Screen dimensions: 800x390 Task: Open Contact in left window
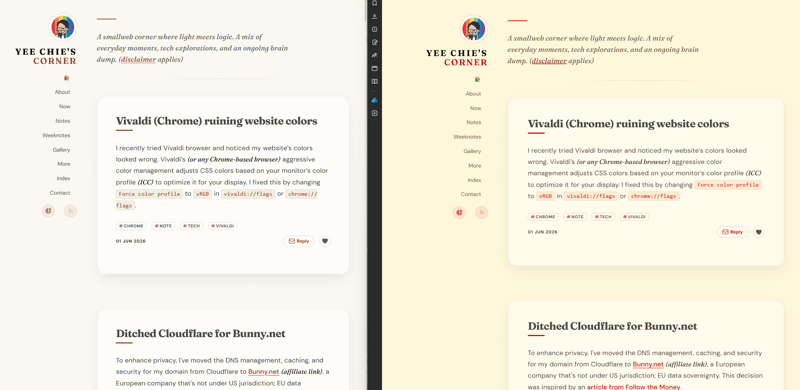point(60,193)
